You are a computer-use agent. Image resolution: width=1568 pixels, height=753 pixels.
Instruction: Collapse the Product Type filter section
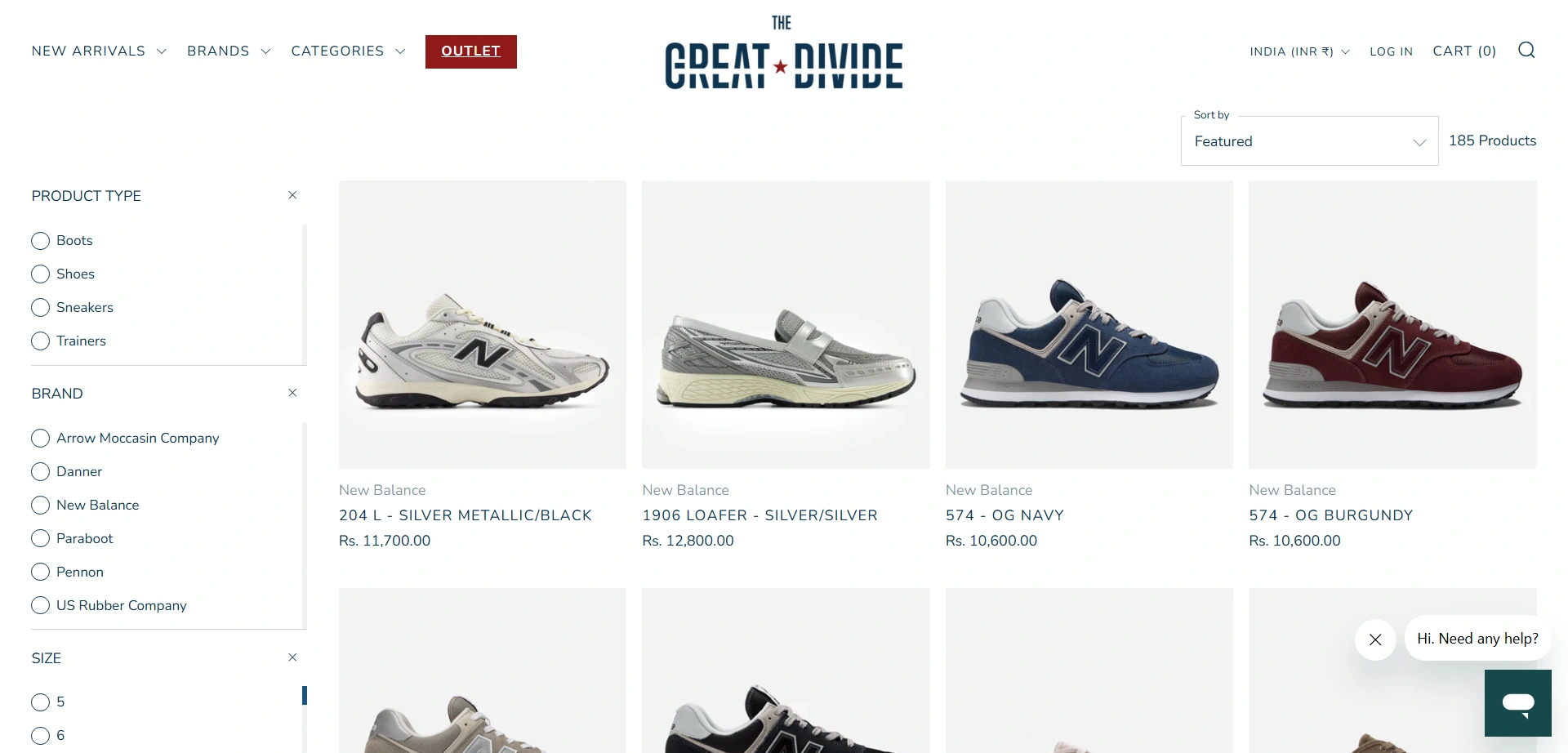292,195
